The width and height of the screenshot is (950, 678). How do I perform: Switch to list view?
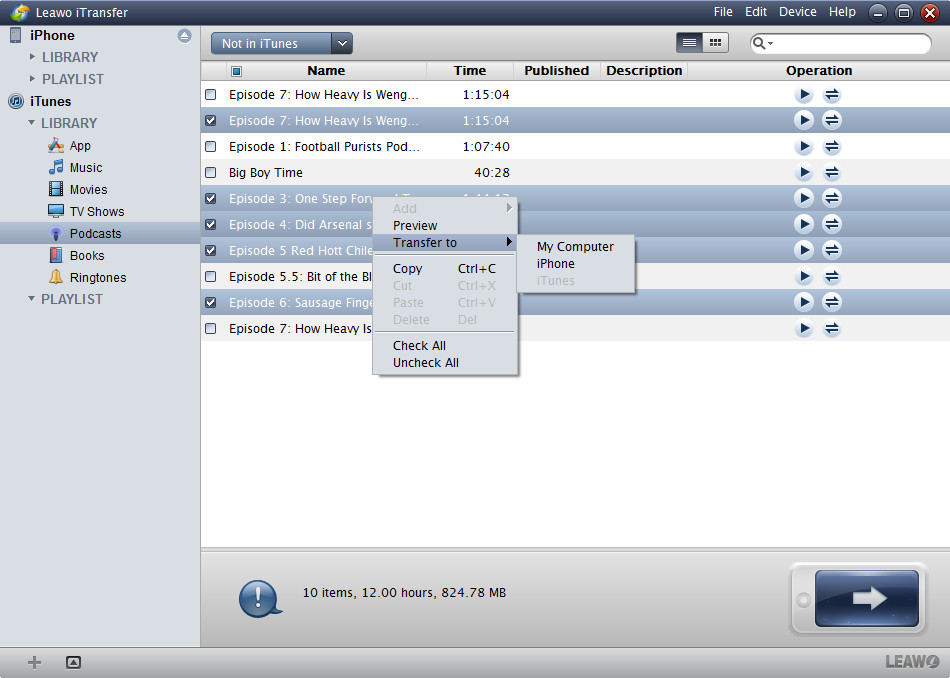pyautogui.click(x=689, y=42)
